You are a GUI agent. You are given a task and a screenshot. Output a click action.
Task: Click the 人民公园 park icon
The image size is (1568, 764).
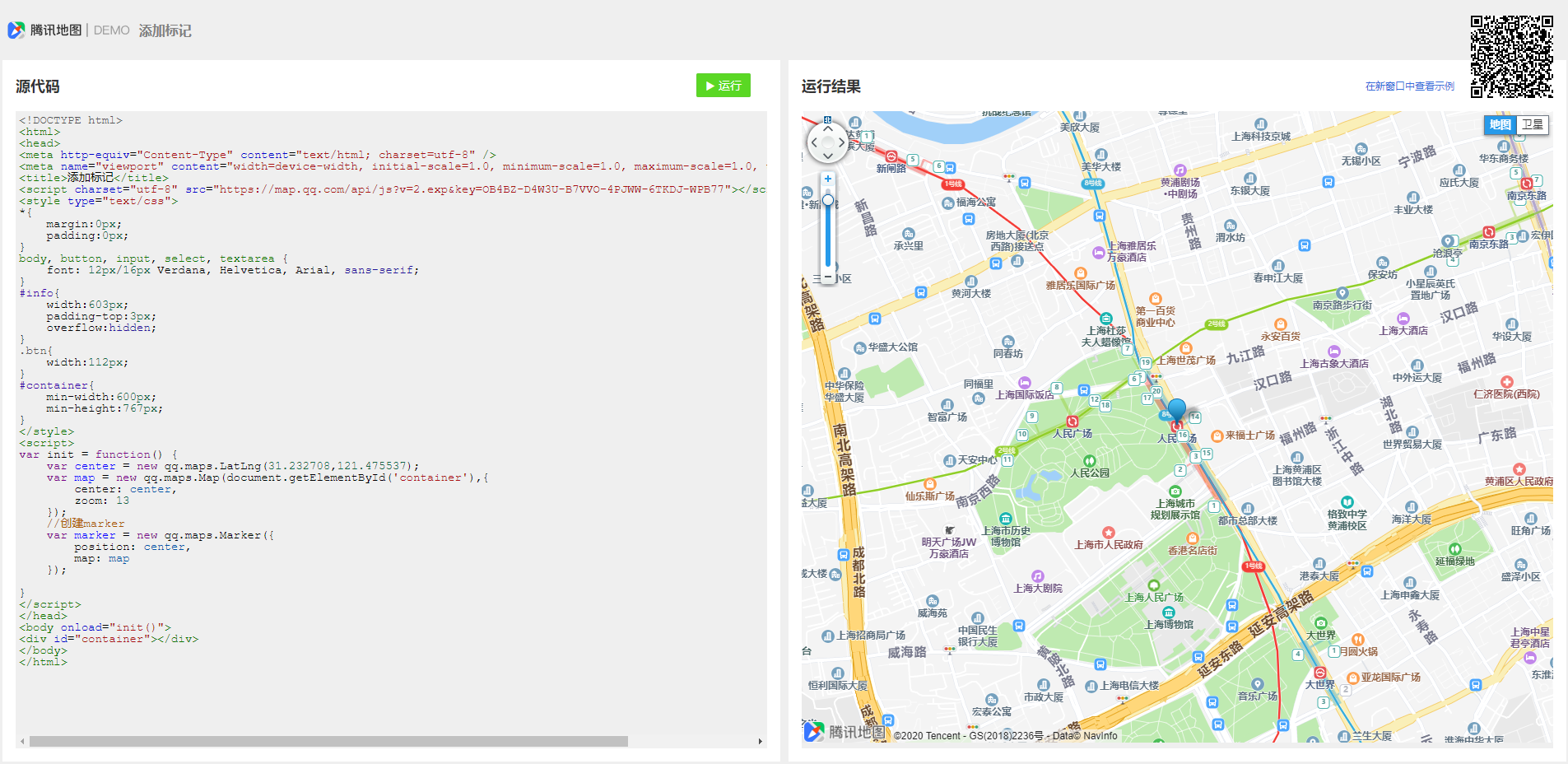click(1090, 461)
